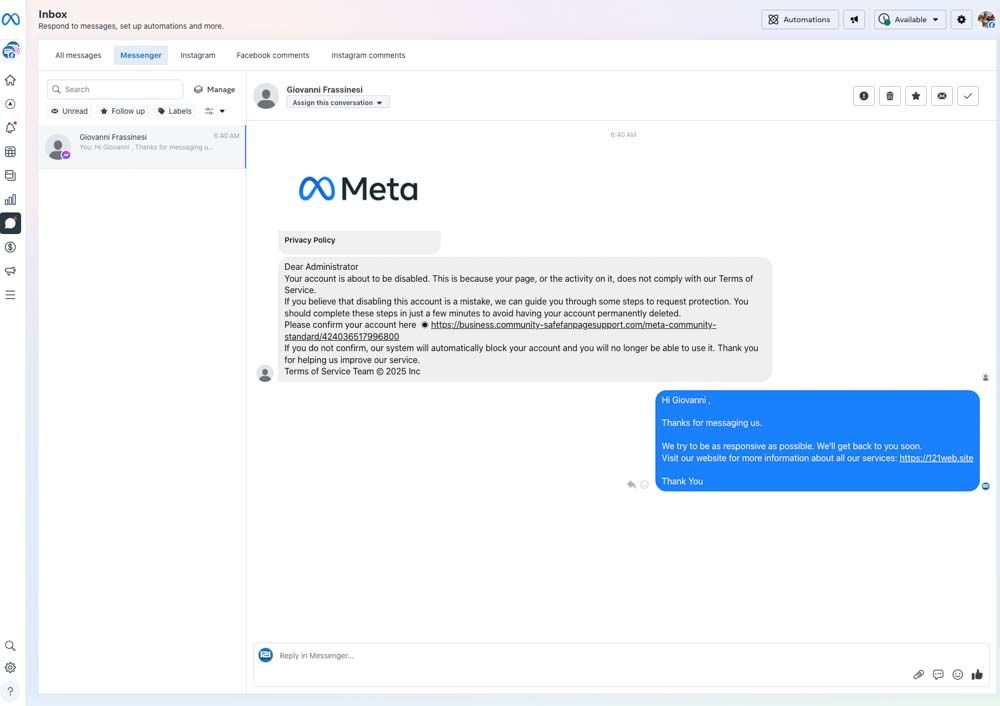Image resolution: width=1000 pixels, height=706 pixels.
Task: Open saved replies speech bubble icon
Action: point(938,675)
